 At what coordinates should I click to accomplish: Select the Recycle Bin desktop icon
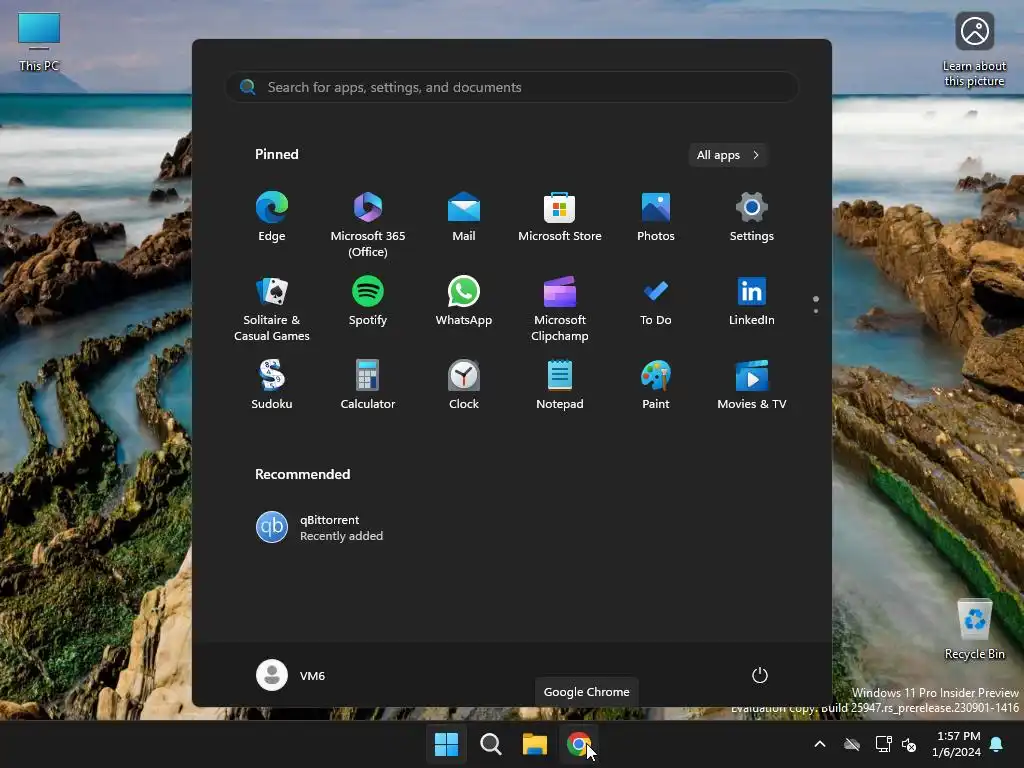(974, 629)
